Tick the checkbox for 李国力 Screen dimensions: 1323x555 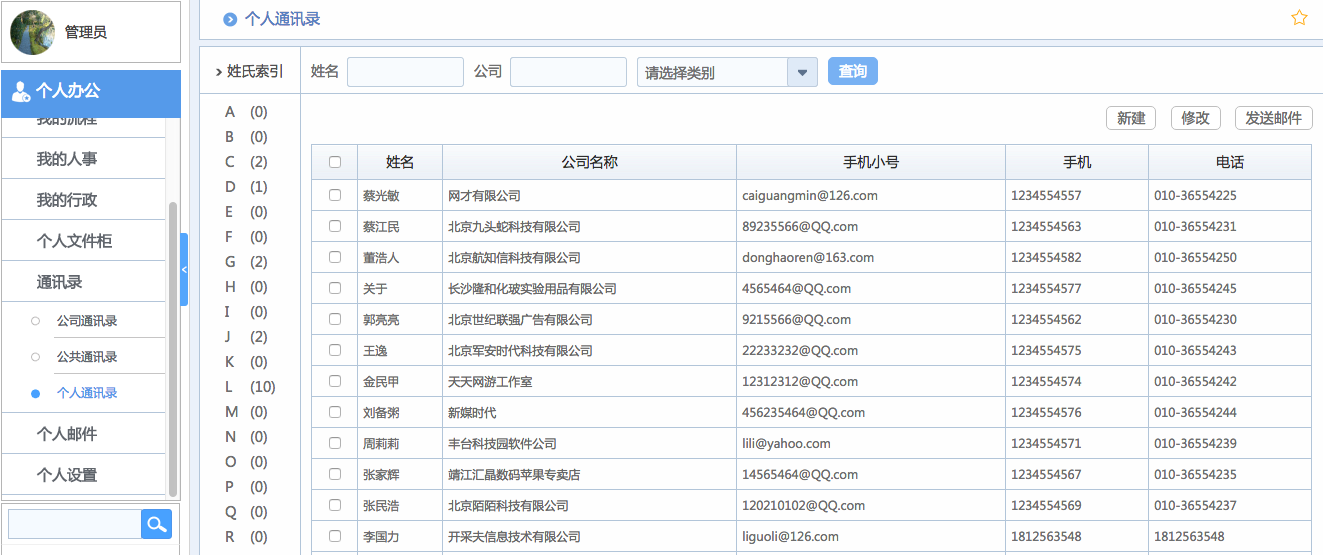(x=335, y=537)
